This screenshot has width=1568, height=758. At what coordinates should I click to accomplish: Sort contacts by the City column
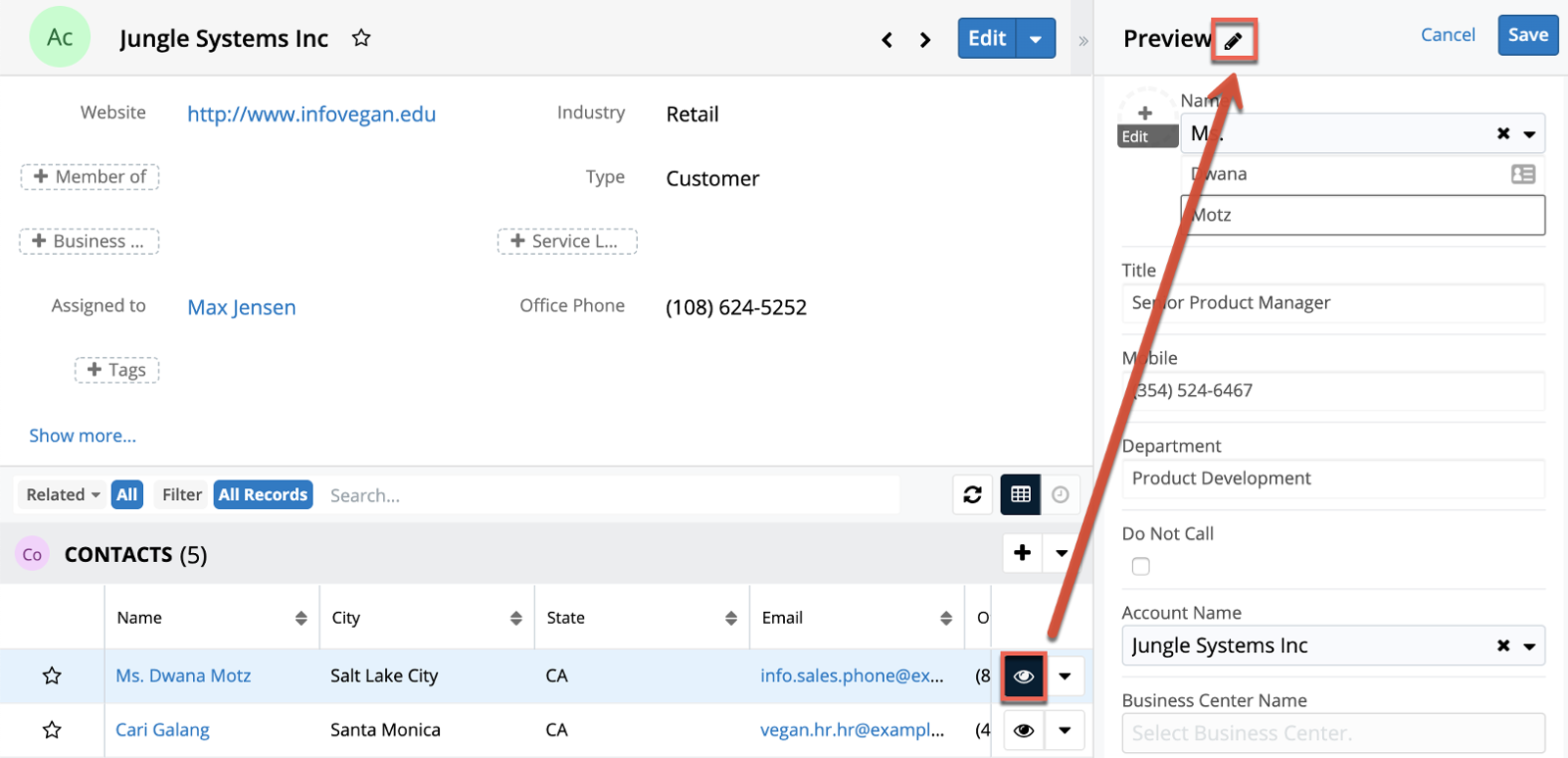(515, 618)
